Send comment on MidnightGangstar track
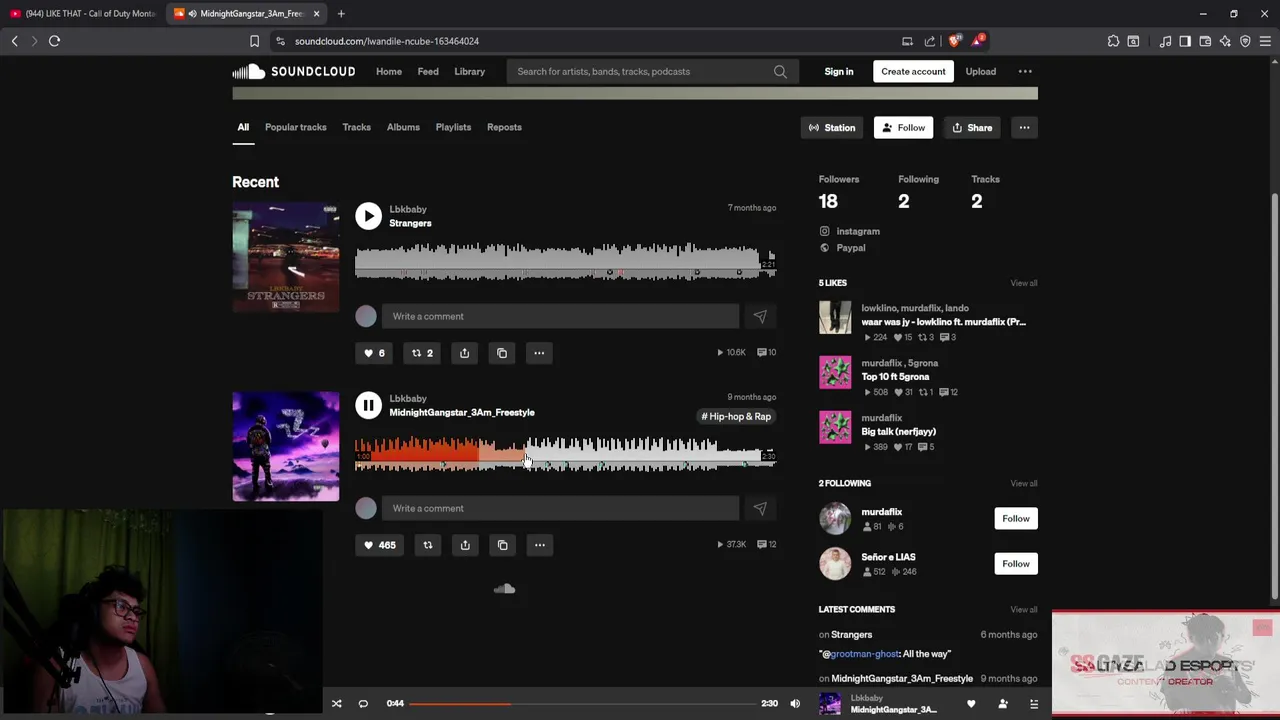 coord(760,508)
